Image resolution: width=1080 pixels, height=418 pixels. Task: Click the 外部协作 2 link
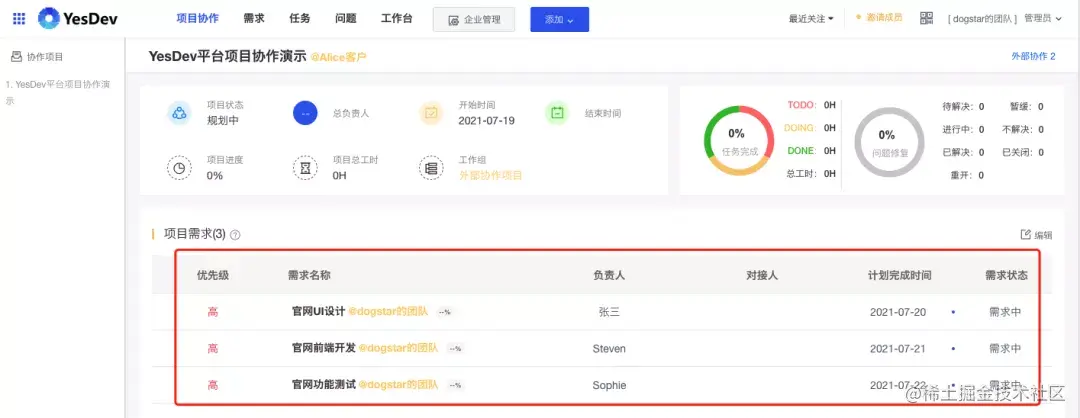(1033, 56)
